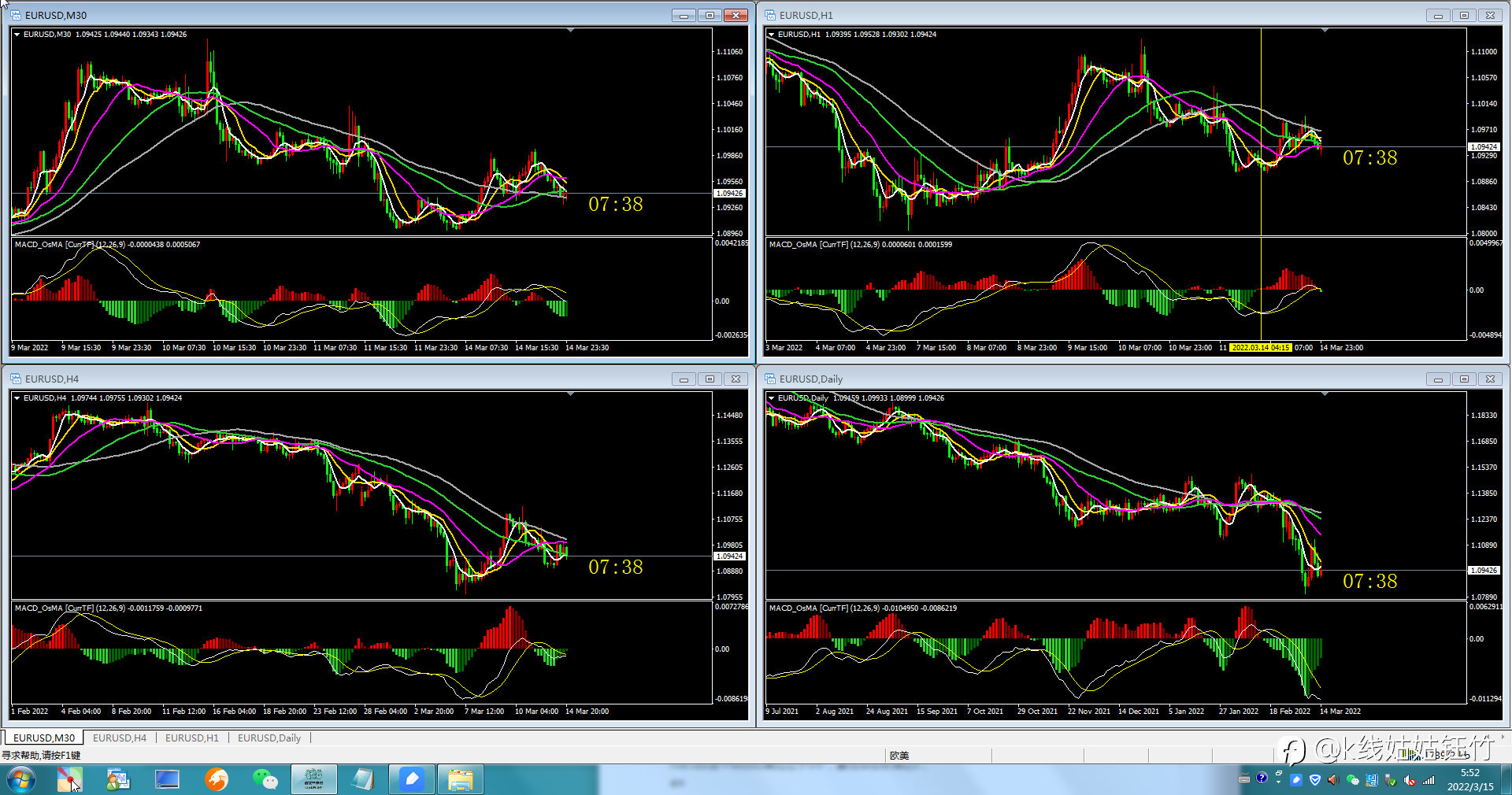This screenshot has height=795, width=1512.
Task: Click the taskbar clock showing 5:52
Action: (1469, 779)
